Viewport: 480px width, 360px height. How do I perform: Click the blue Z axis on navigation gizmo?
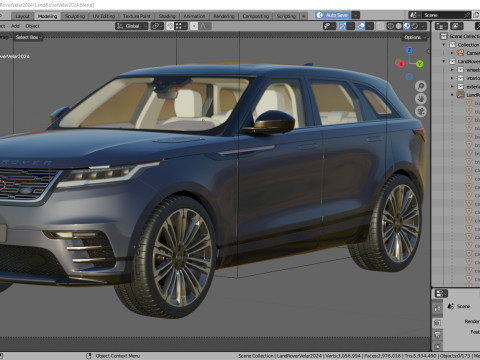click(x=409, y=50)
